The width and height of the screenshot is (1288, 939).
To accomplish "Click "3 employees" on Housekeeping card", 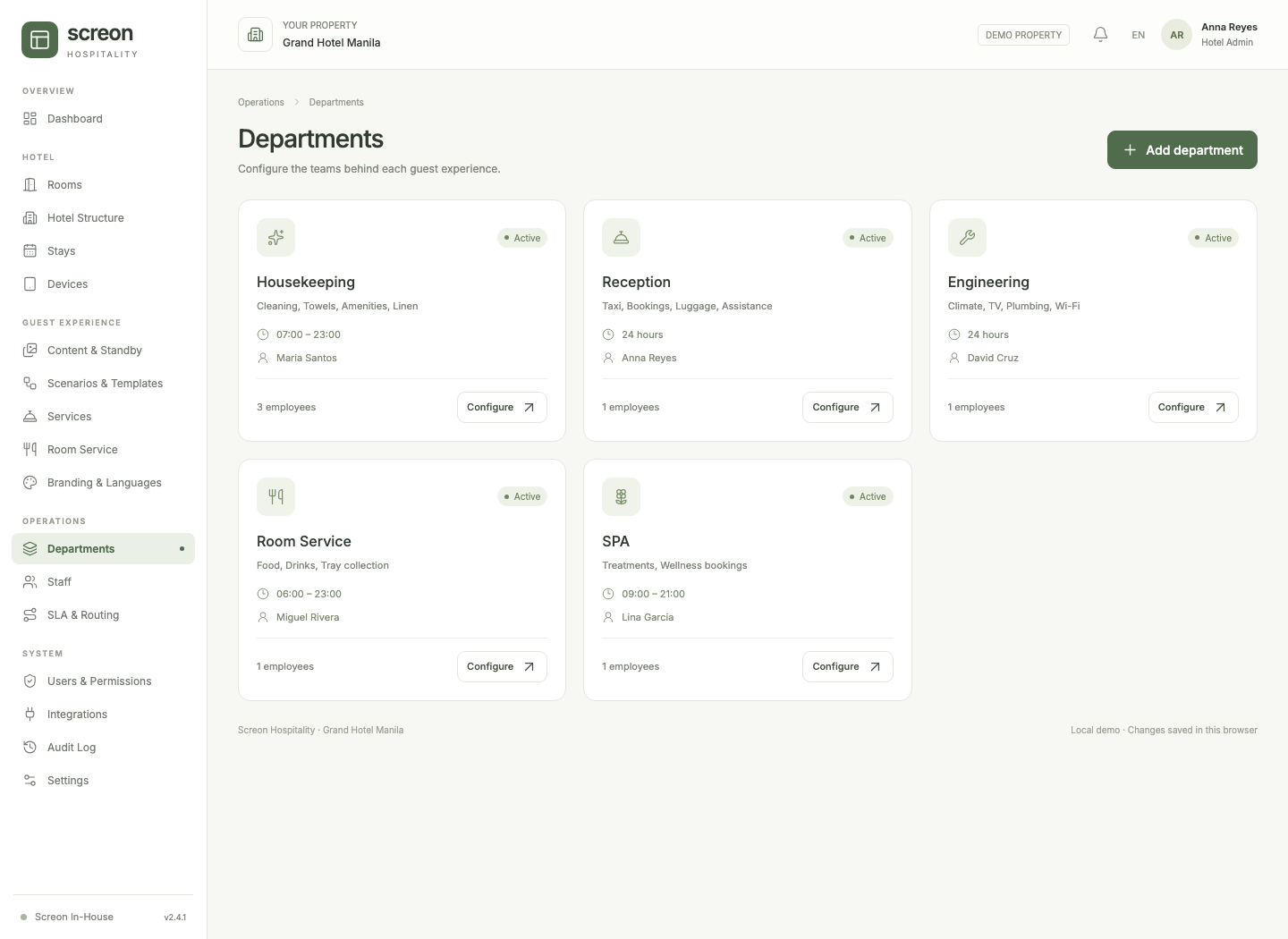I will coord(286,407).
